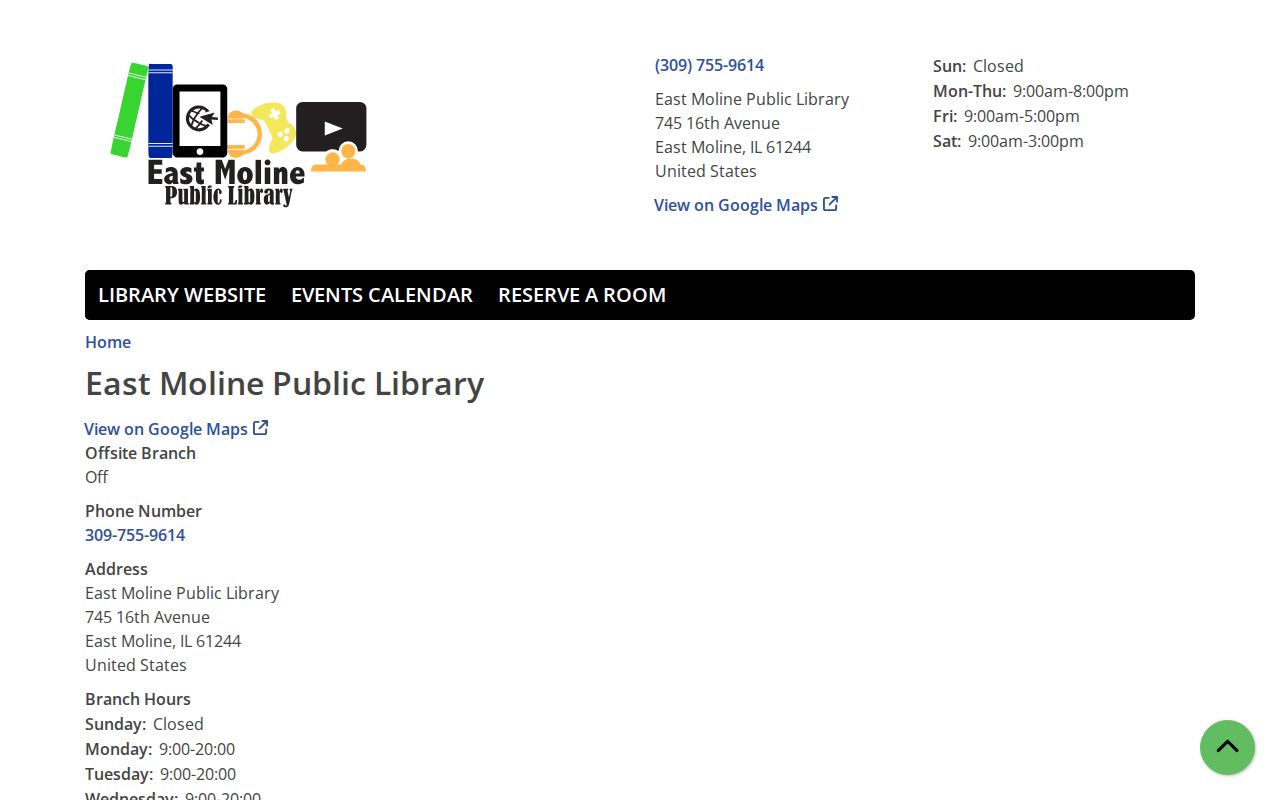Click the Offsite Branch label

[x=140, y=453]
